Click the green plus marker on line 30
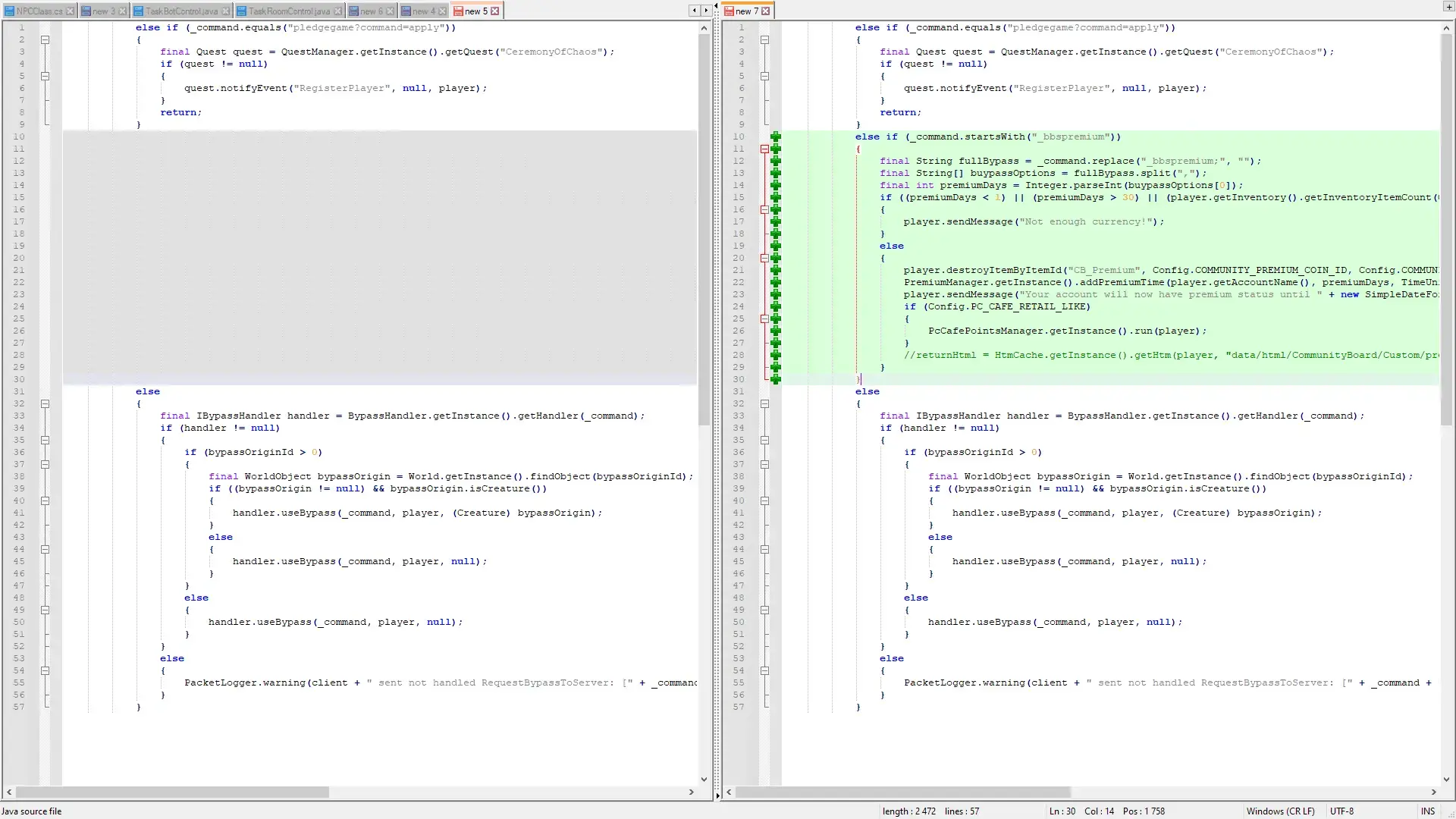 click(775, 380)
